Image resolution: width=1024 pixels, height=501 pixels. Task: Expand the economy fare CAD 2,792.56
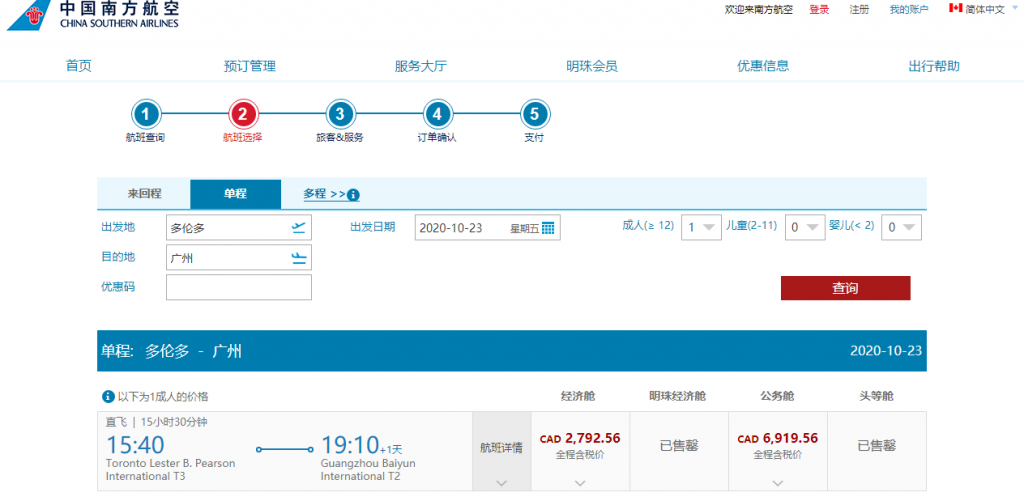click(x=581, y=451)
